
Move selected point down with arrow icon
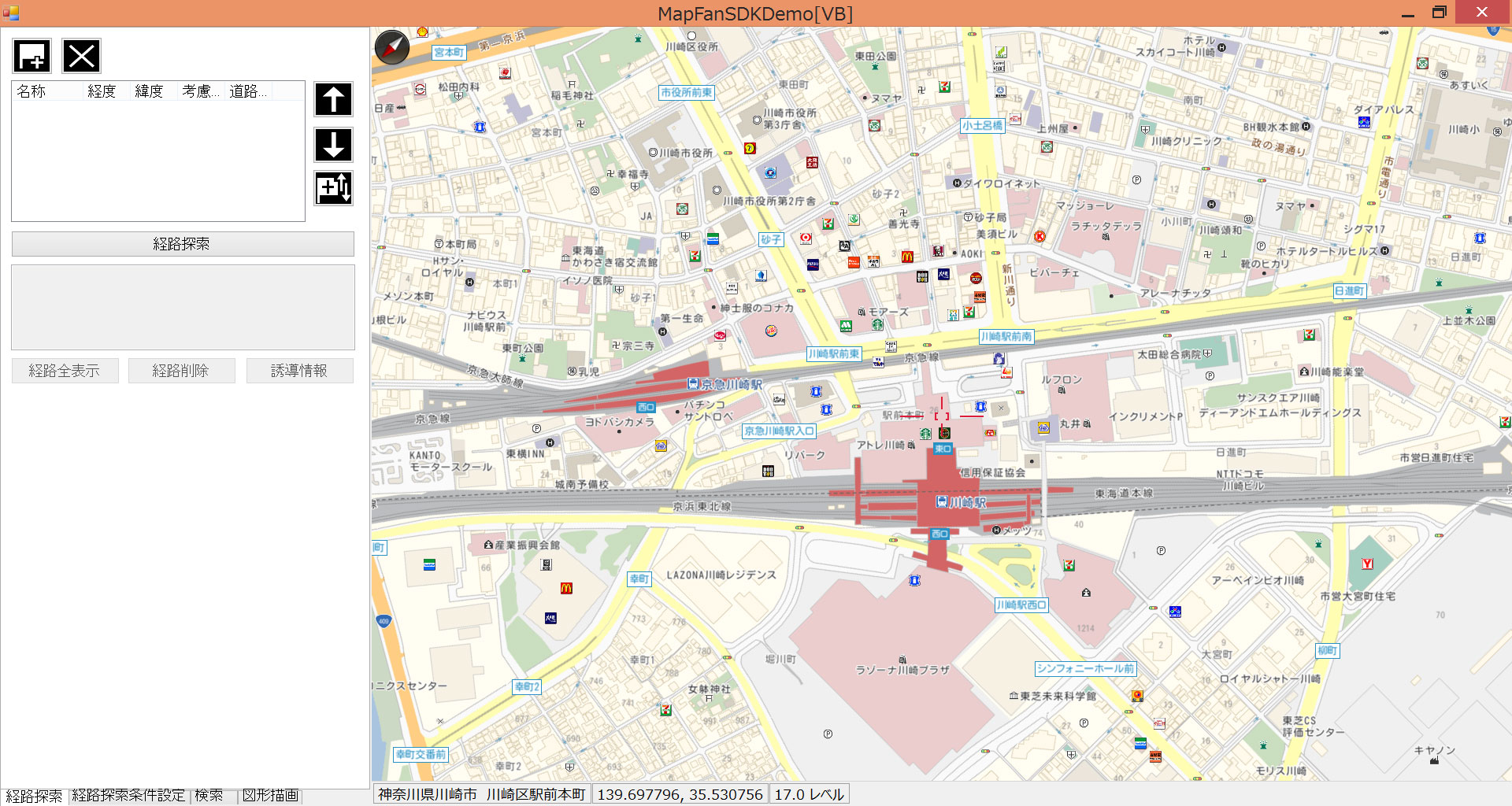(x=333, y=145)
